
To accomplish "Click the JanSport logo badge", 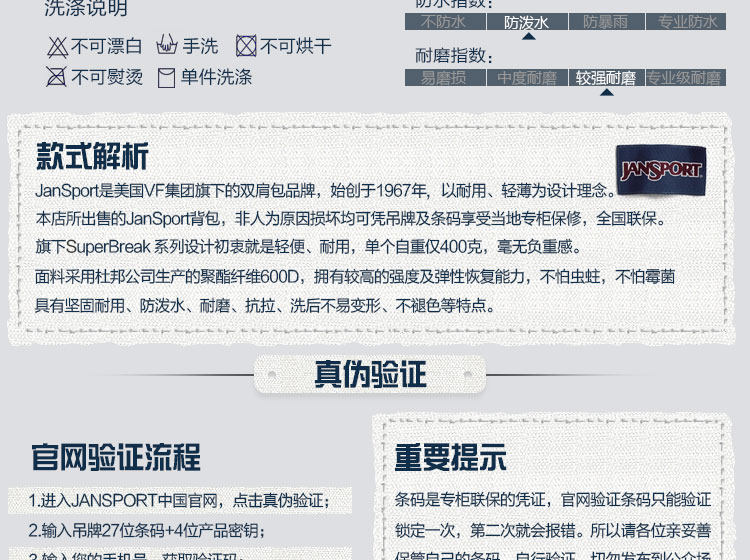I will (x=661, y=170).
